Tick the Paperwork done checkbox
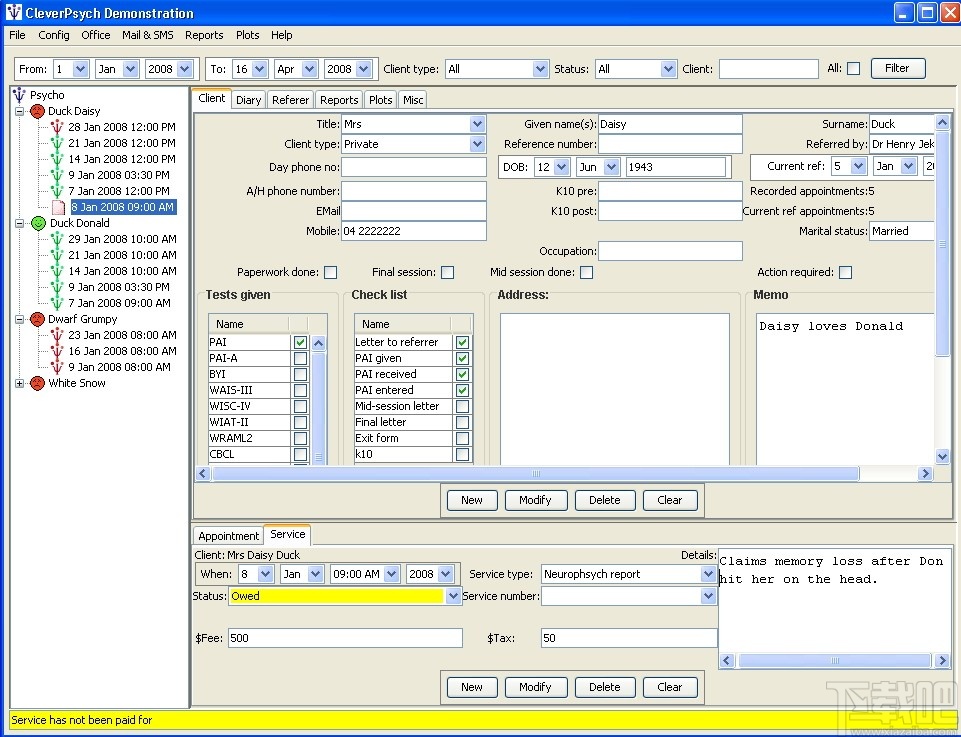Screen dimensions: 961x737 tap(330, 272)
